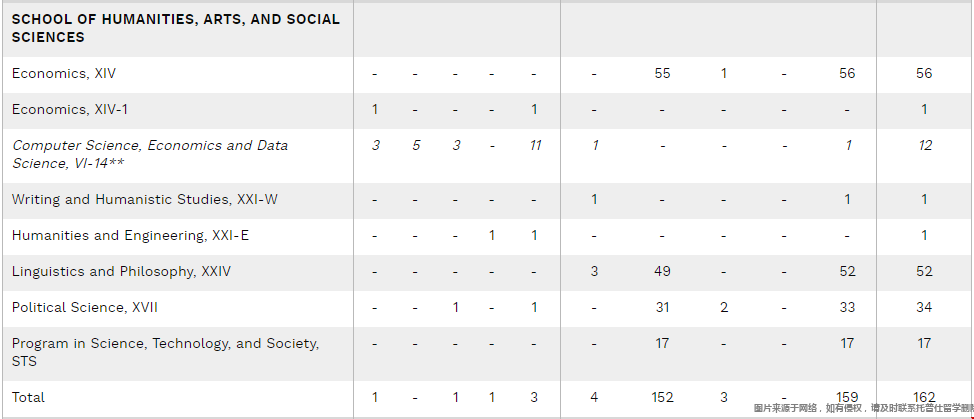This screenshot has width=974, height=419.
Task: Select the italic 12 total value
Action: [925, 145]
